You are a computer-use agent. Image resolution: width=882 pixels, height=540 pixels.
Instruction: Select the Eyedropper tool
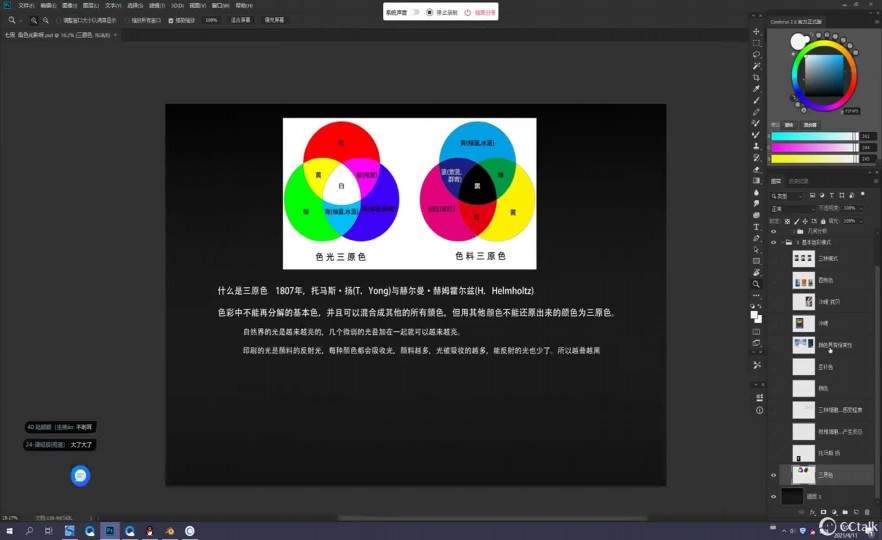click(x=757, y=89)
